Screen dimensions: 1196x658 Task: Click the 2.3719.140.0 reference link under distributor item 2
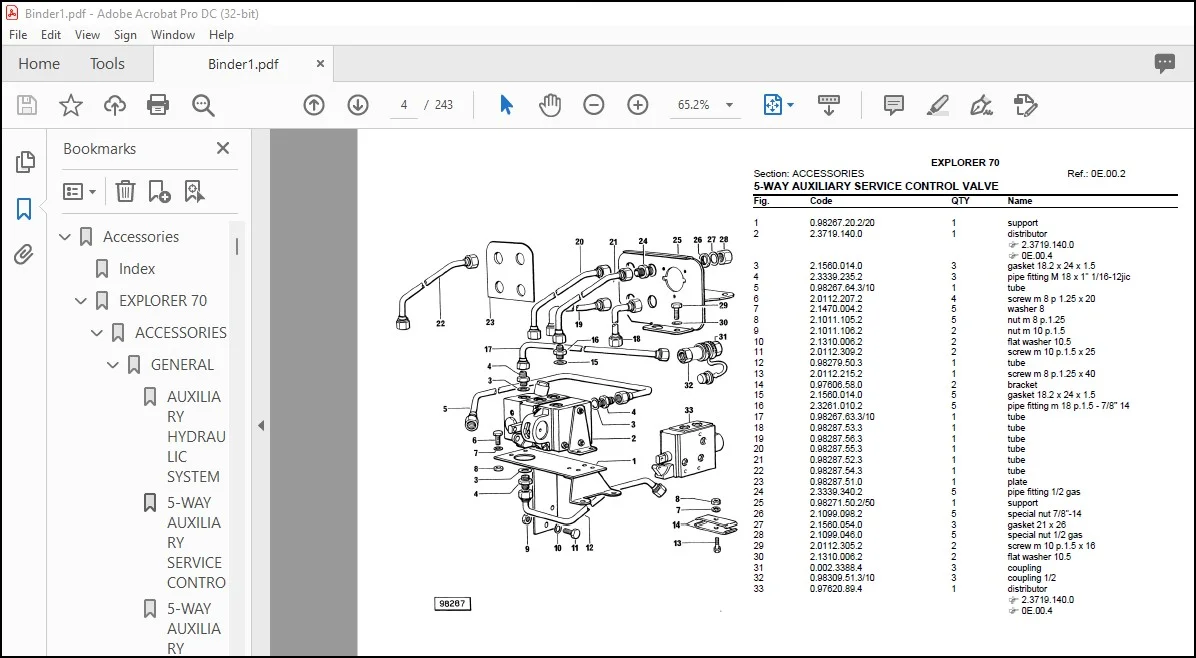coord(1047,245)
